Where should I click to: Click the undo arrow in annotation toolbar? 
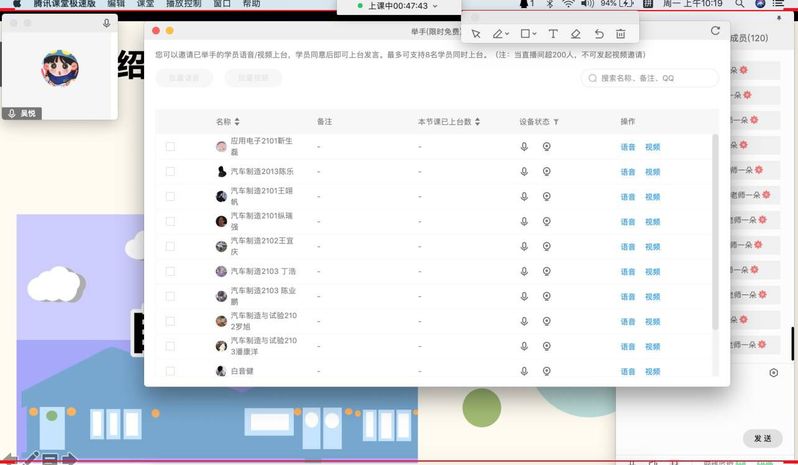[x=598, y=34]
